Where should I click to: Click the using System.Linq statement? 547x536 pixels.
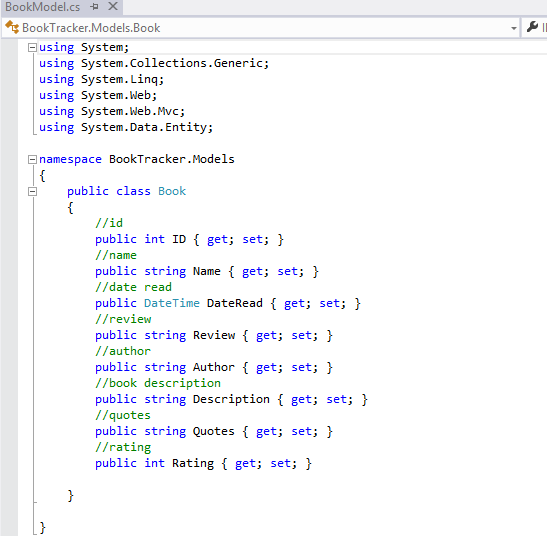point(102,80)
